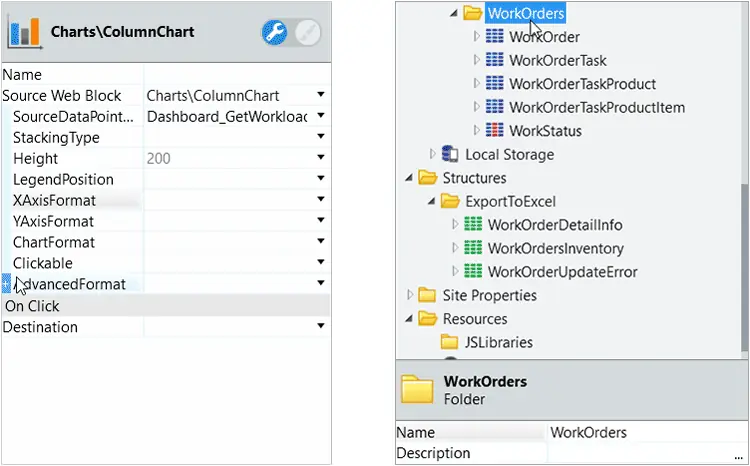Open the Height value dropdown

[x=321, y=157]
